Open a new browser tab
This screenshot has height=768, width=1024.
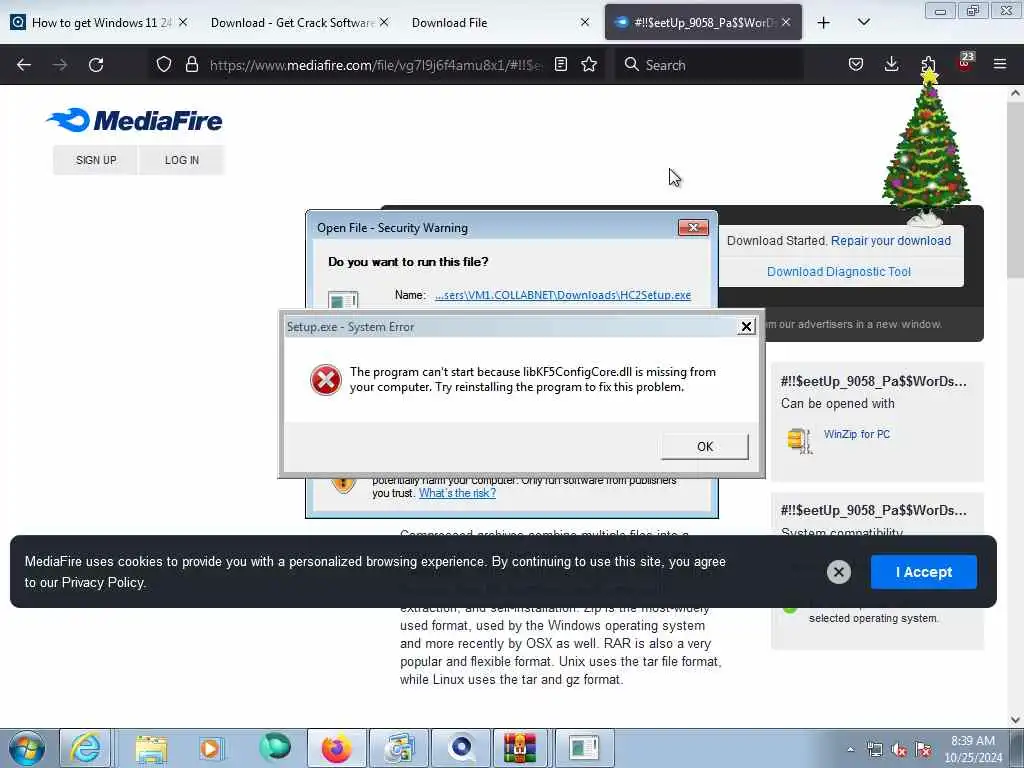[824, 23]
